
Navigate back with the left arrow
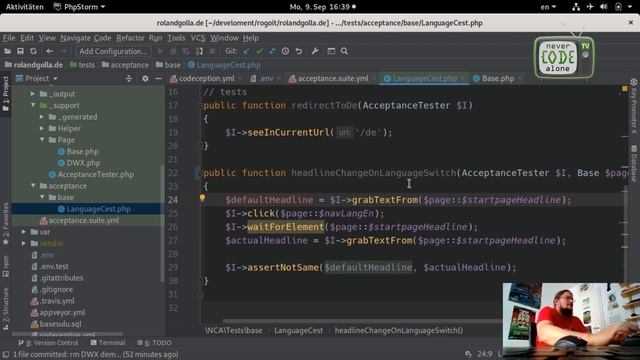[49, 51]
